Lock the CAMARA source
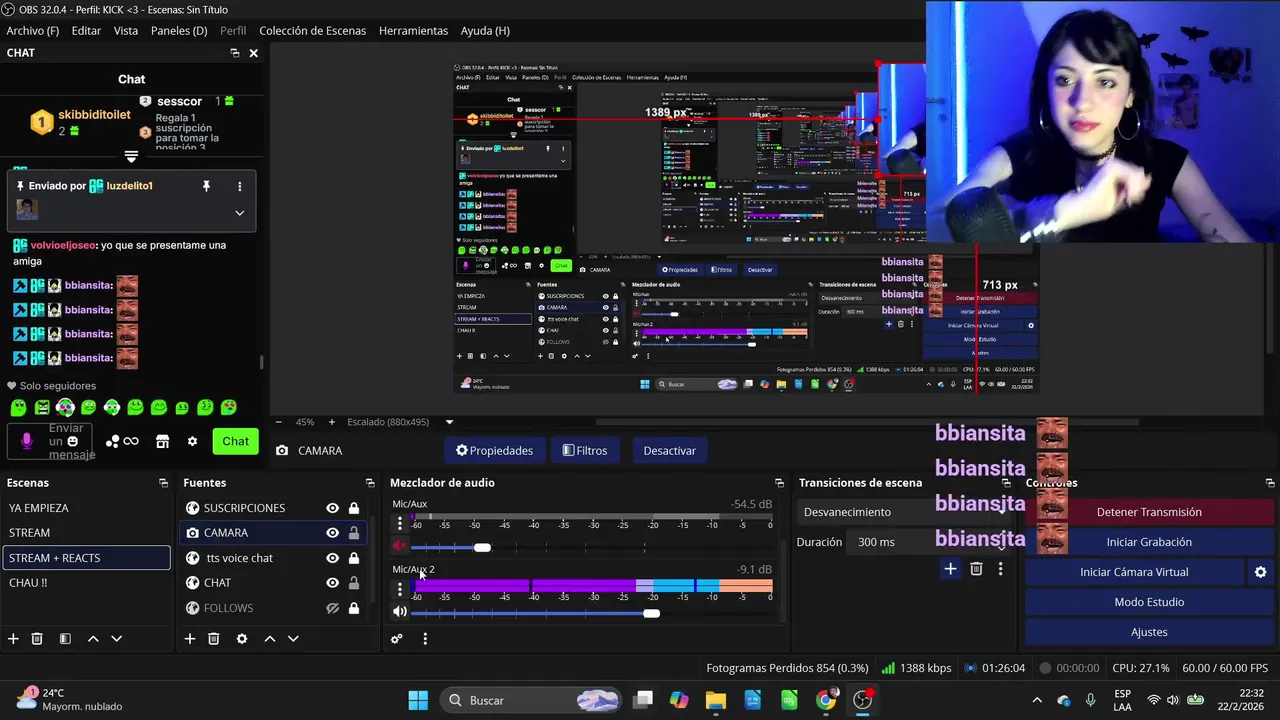The image size is (1280, 720). [x=353, y=533]
